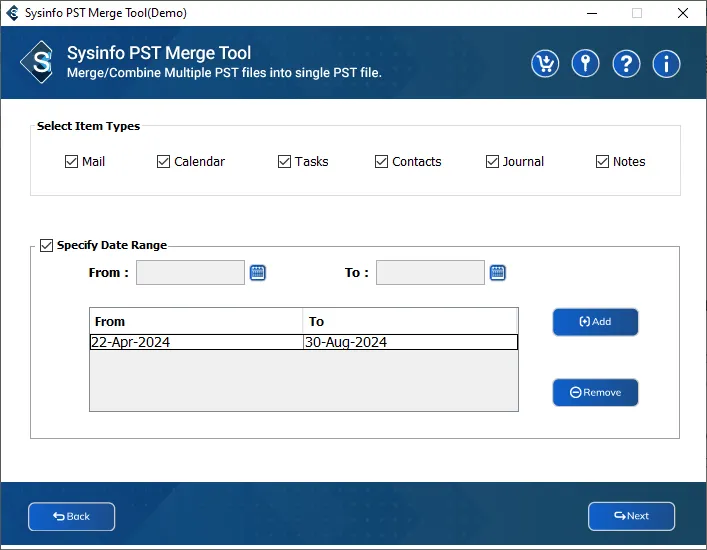Toggle the Journal checkbox

[x=492, y=162]
